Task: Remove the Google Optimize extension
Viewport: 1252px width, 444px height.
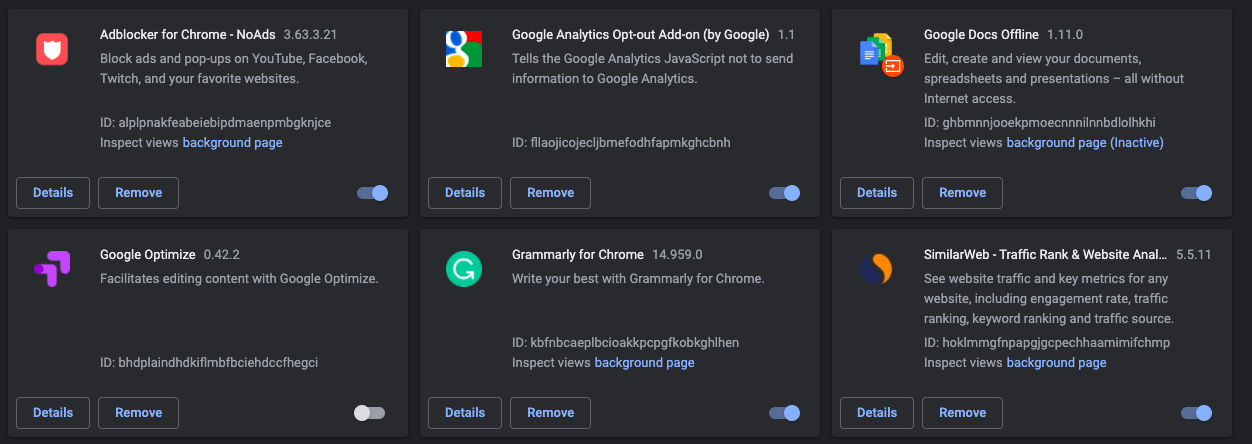Action: point(138,413)
